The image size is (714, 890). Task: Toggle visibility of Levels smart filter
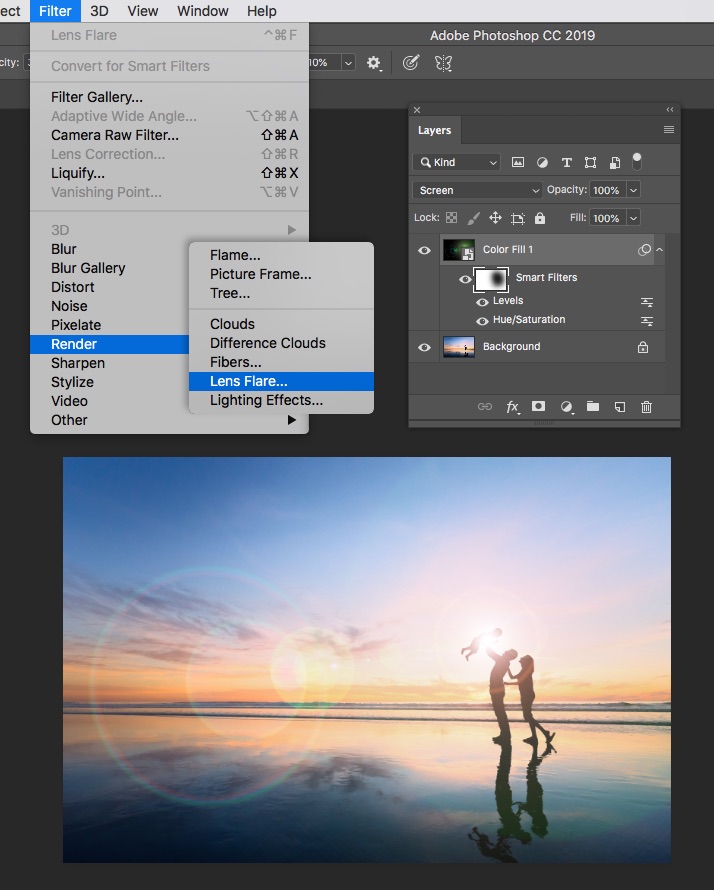[x=482, y=301]
